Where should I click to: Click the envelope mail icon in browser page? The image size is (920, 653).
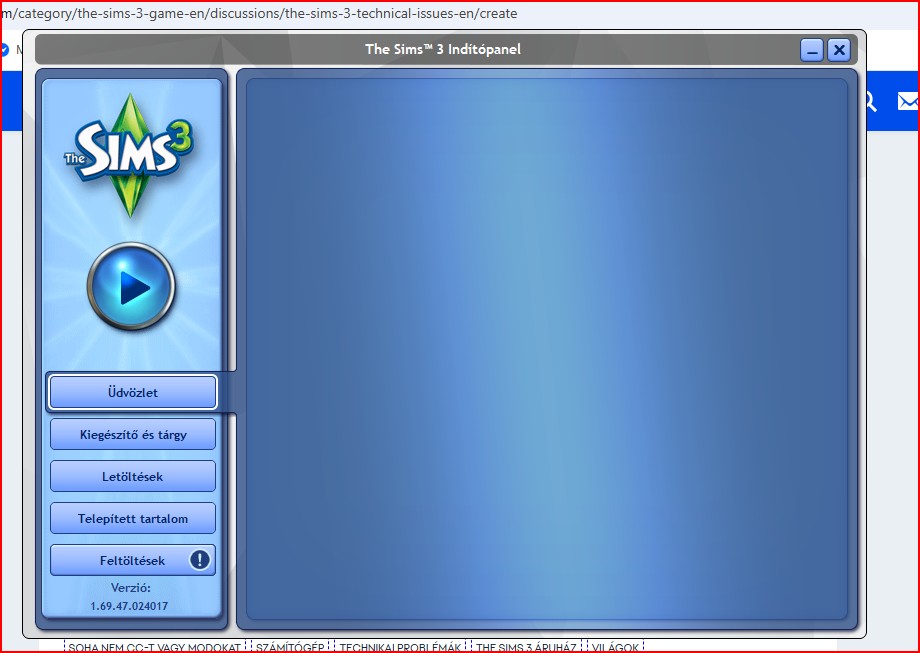[x=907, y=101]
